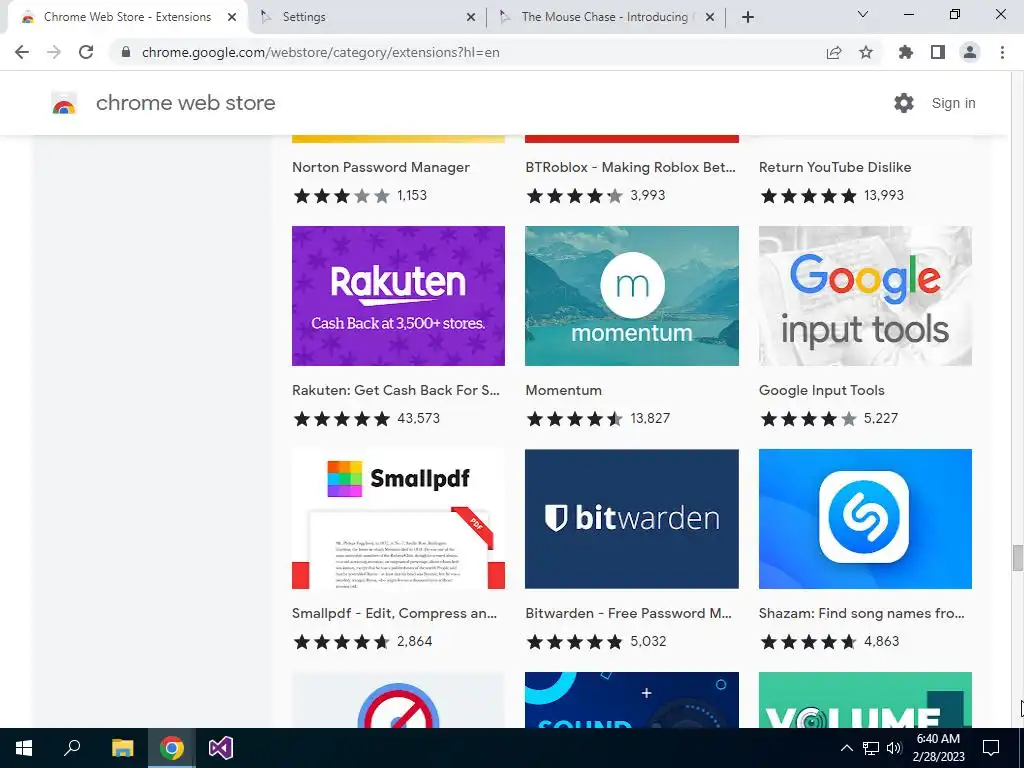The width and height of the screenshot is (1024, 768).
Task: Click the page vertical scrollbar thumb
Action: point(1017,558)
